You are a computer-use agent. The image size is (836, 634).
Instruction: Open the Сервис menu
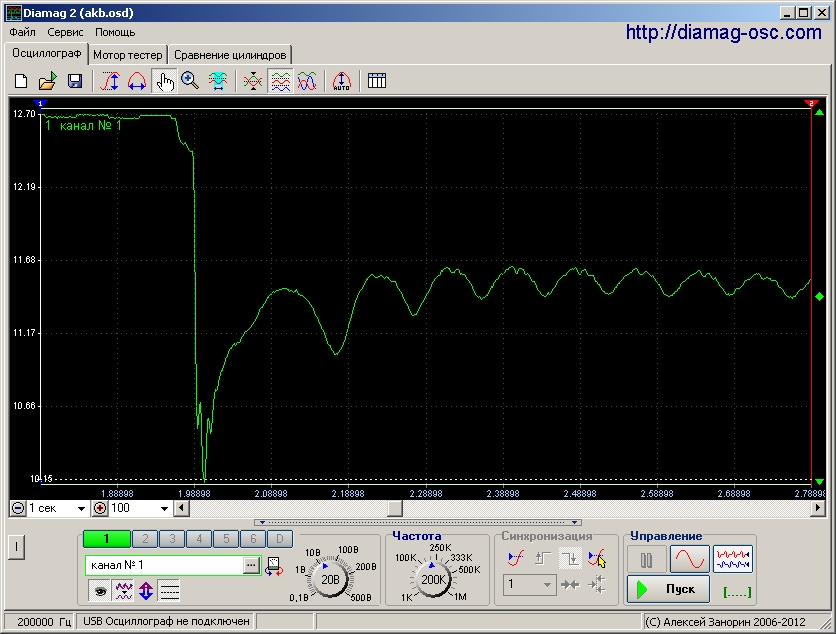click(65, 32)
